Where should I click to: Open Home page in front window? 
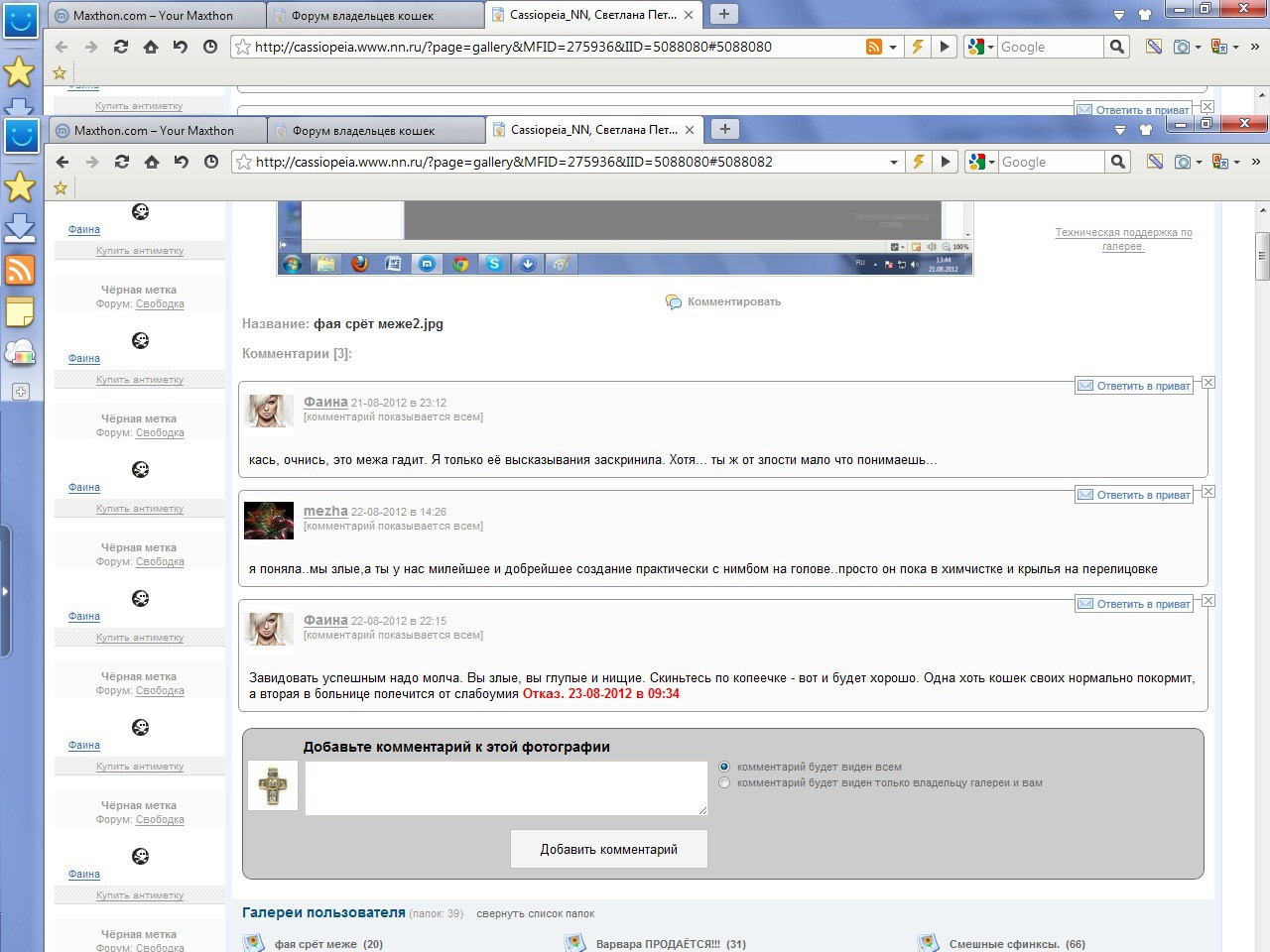click(x=152, y=162)
